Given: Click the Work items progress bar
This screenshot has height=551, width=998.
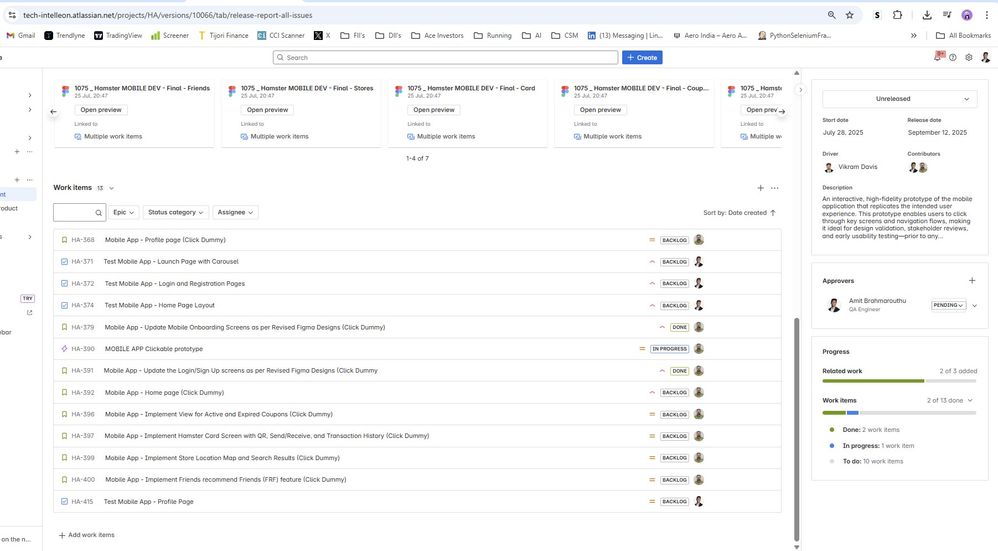Looking at the screenshot, I should (899, 413).
